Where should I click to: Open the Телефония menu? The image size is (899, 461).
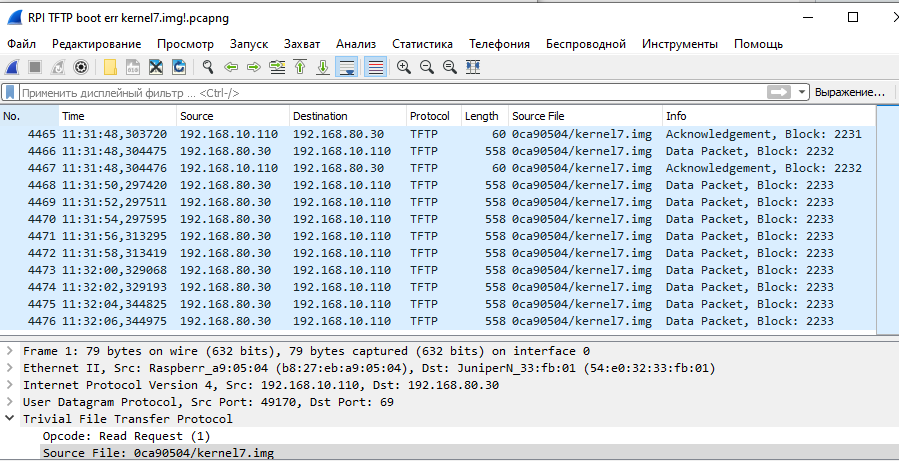pyautogui.click(x=499, y=44)
